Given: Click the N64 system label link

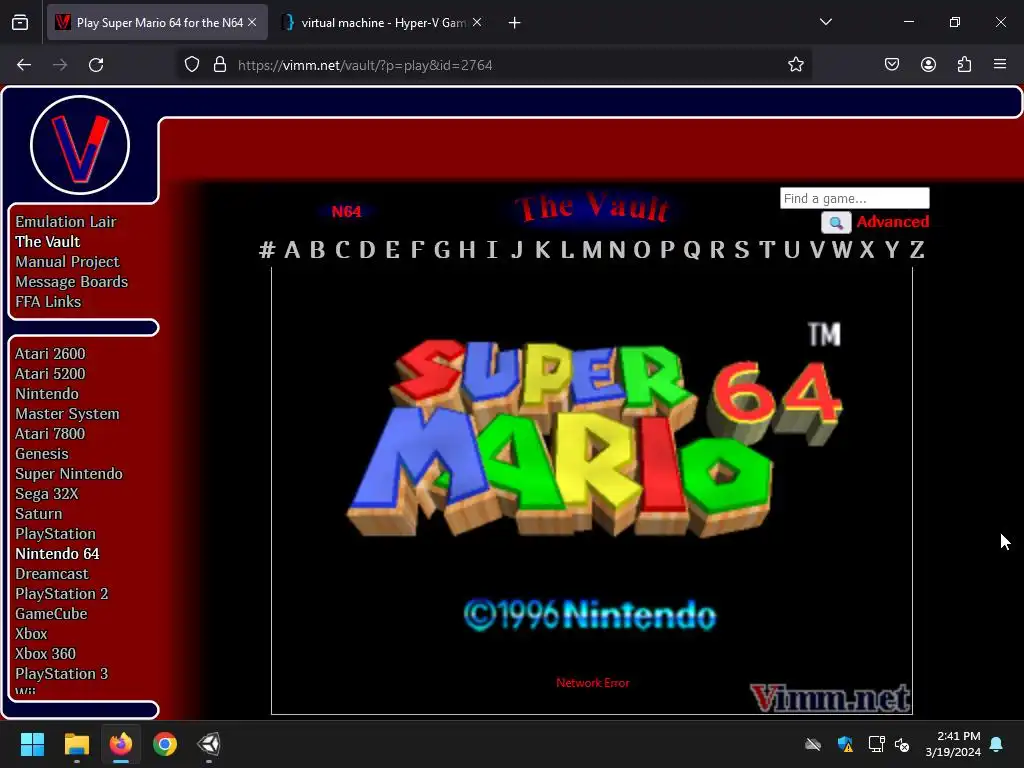Looking at the screenshot, I should [x=346, y=212].
